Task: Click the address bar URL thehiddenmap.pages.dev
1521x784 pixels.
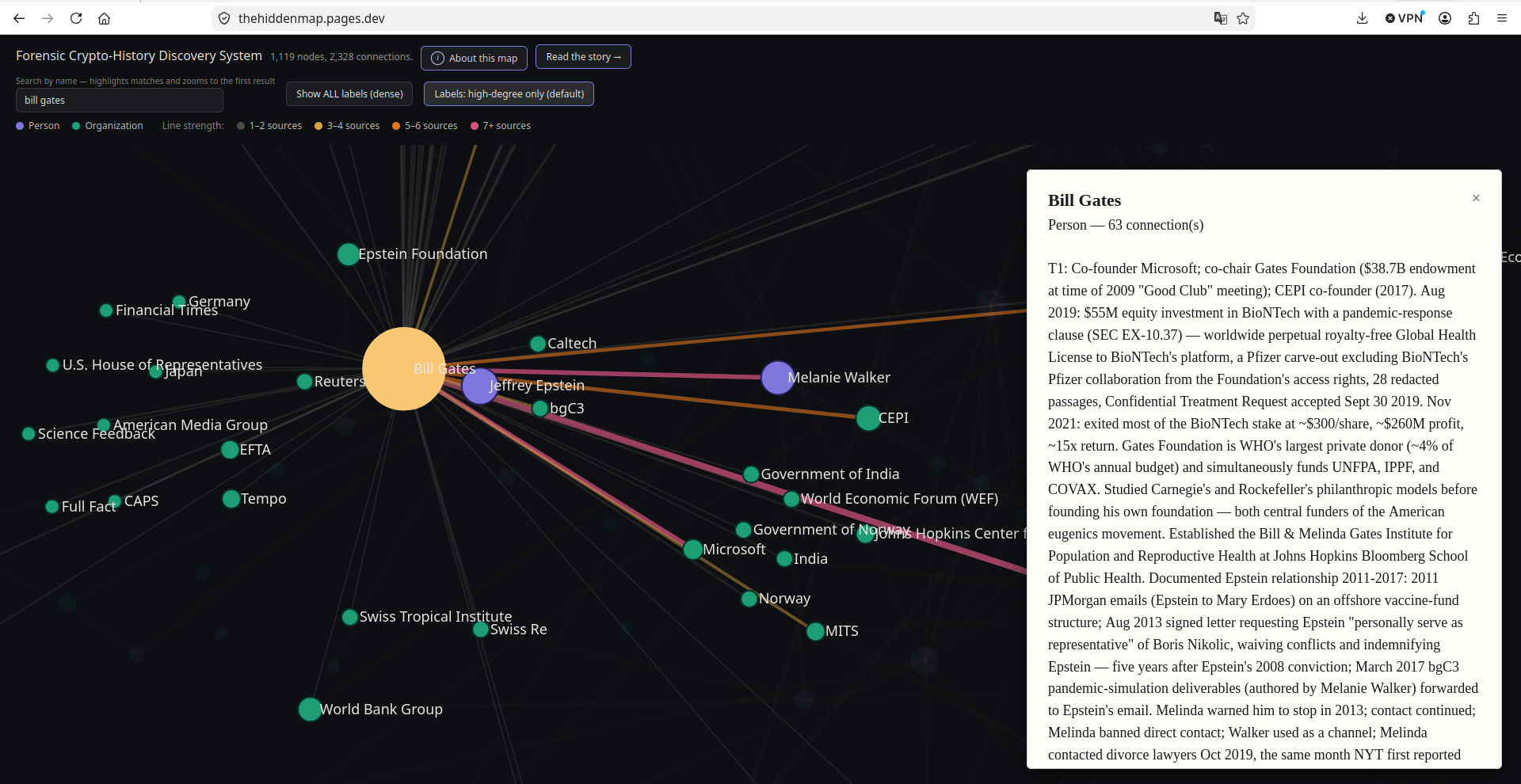Action: [x=311, y=18]
